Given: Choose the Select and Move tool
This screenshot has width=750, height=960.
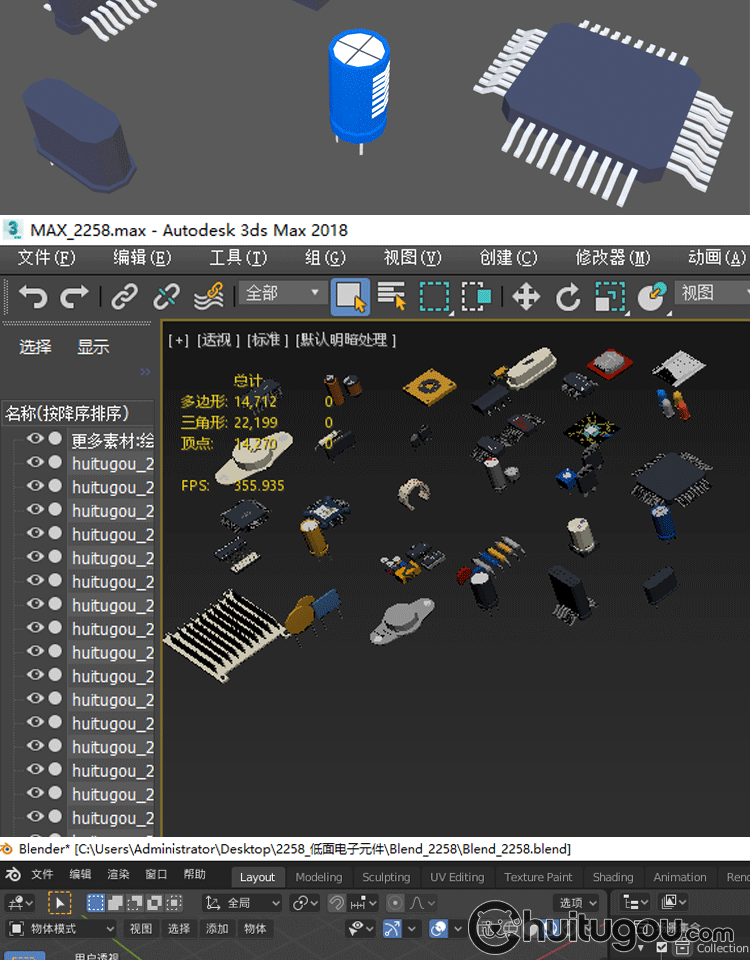Looking at the screenshot, I should coord(526,297).
